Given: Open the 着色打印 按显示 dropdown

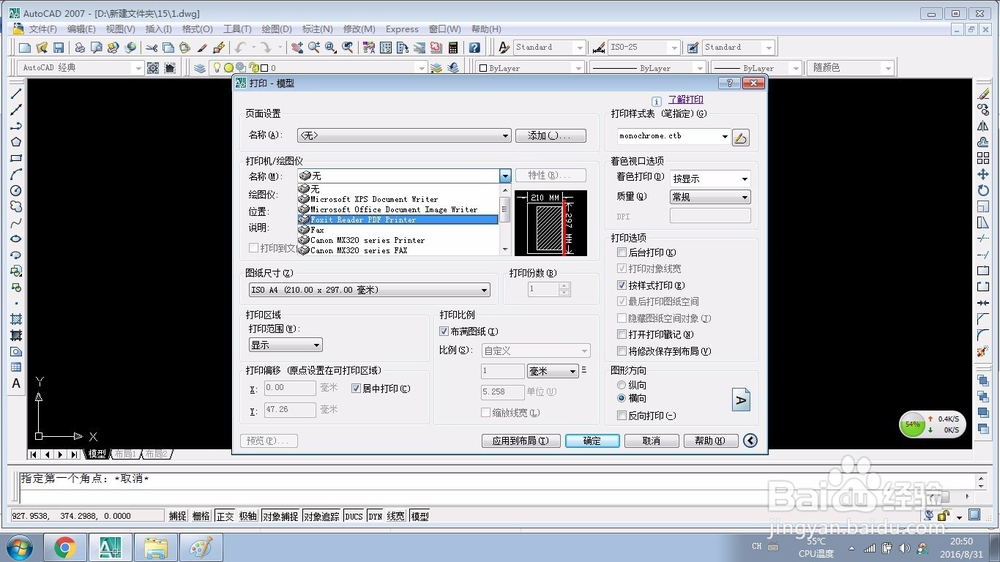Looking at the screenshot, I should (710, 179).
